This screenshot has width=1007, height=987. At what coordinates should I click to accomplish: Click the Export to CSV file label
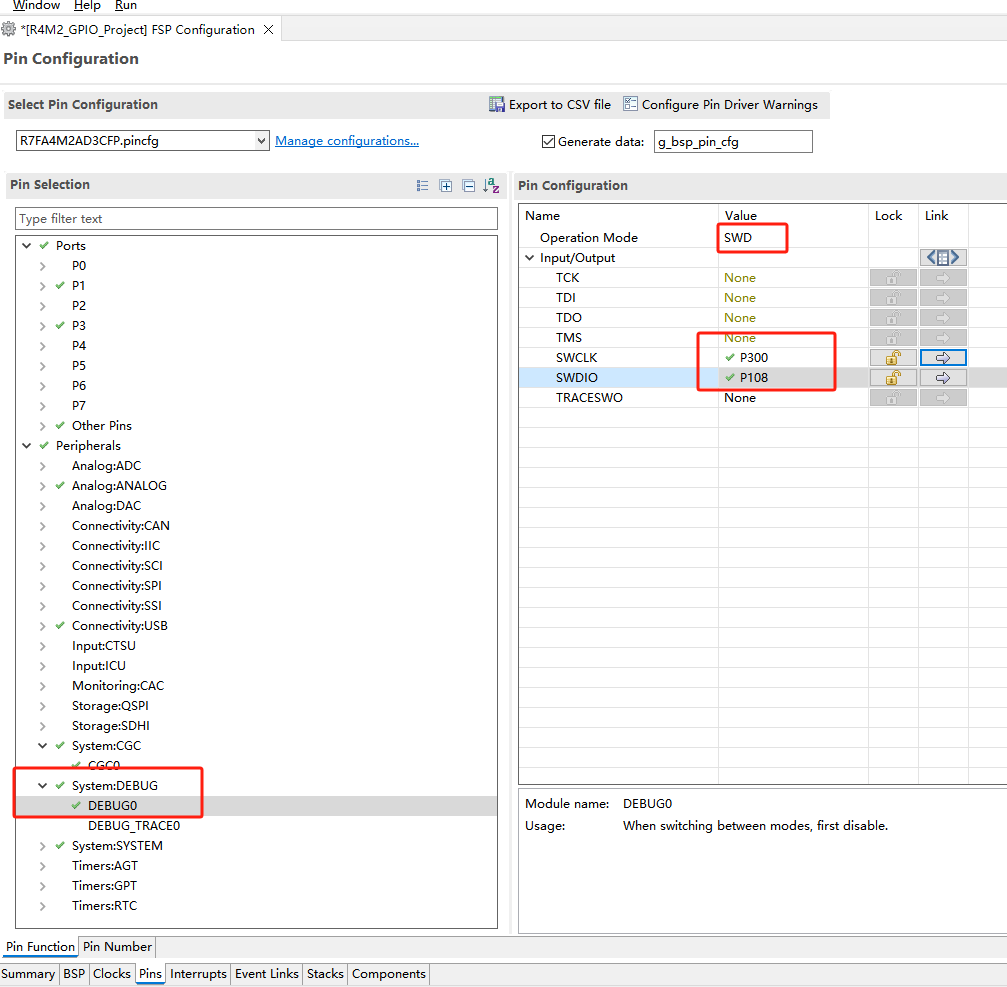pyautogui.click(x=559, y=104)
